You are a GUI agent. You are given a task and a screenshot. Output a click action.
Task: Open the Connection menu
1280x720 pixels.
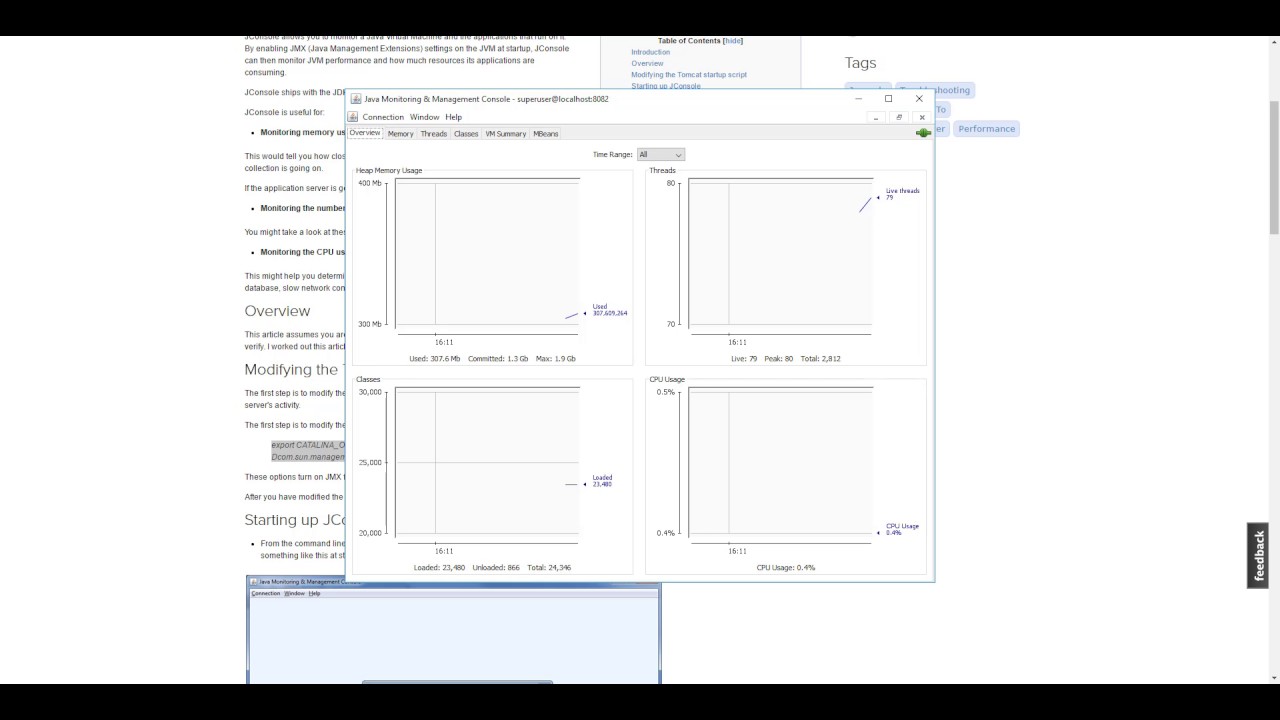pyautogui.click(x=383, y=117)
